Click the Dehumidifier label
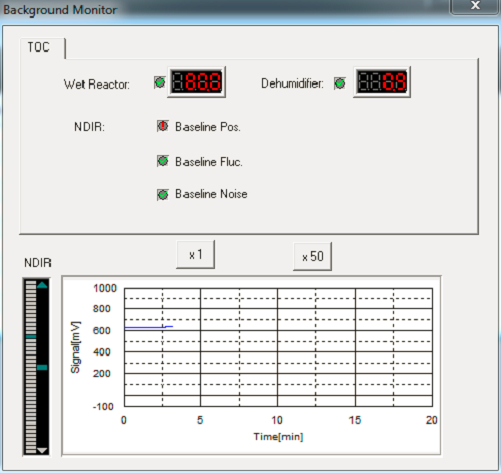Image resolution: width=501 pixels, height=473 pixels. (292, 83)
